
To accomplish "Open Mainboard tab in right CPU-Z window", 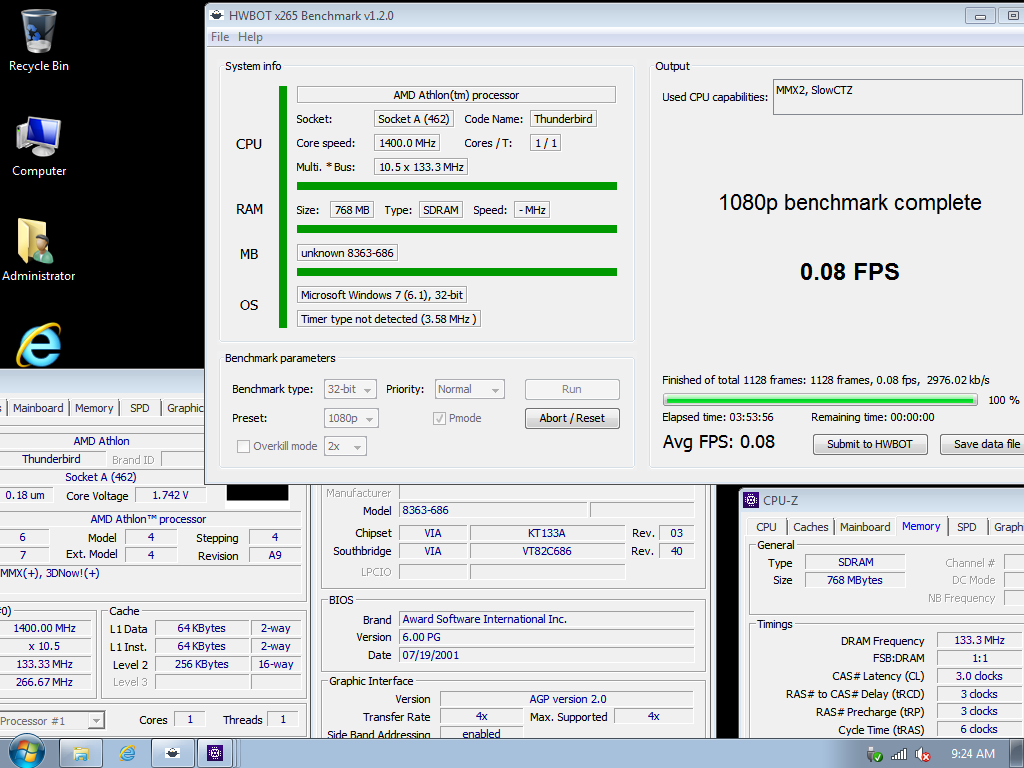I will click(x=865, y=527).
